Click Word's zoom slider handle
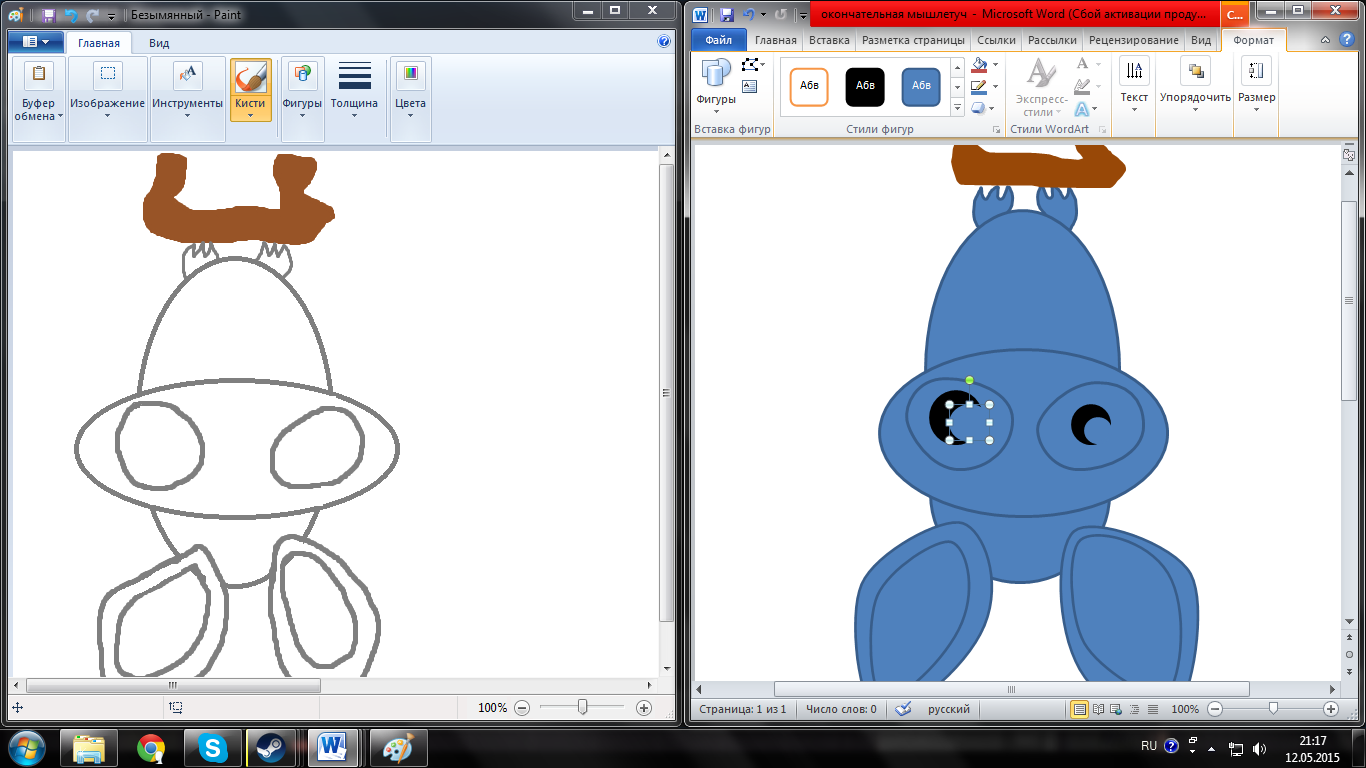Viewport: 1366px width, 768px height. tap(1272, 708)
